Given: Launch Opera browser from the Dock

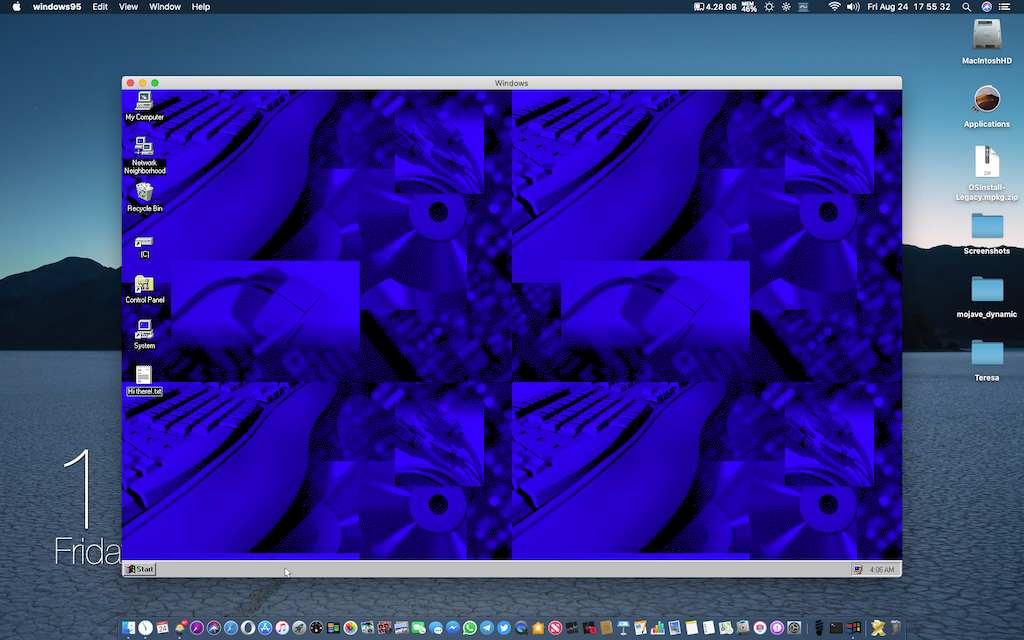Looking at the screenshot, I should click(x=248, y=628).
